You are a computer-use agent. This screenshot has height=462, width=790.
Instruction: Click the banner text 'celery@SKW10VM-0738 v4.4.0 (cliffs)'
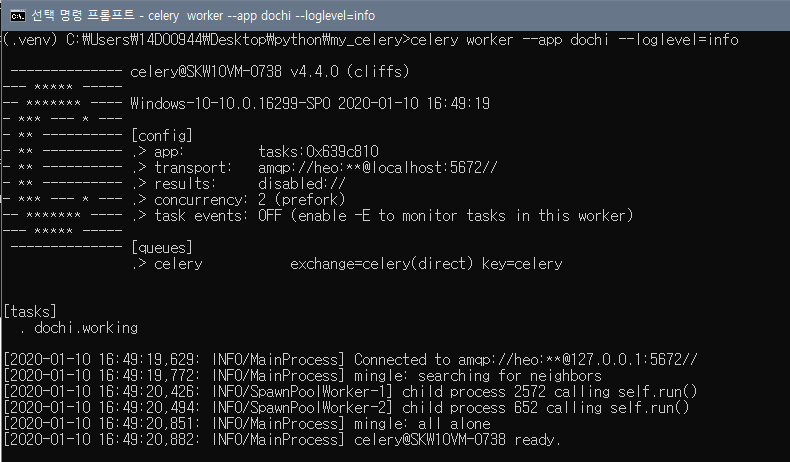(270, 72)
